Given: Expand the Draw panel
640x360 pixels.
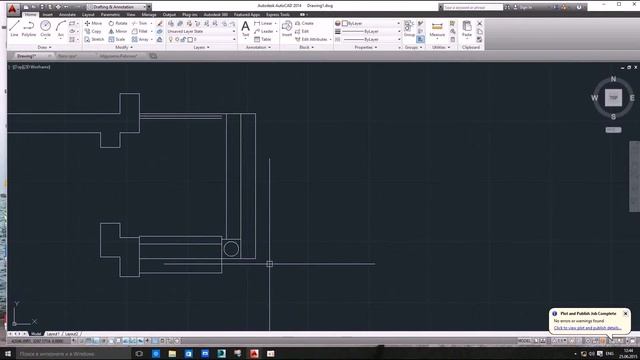Looking at the screenshot, I should [44, 47].
